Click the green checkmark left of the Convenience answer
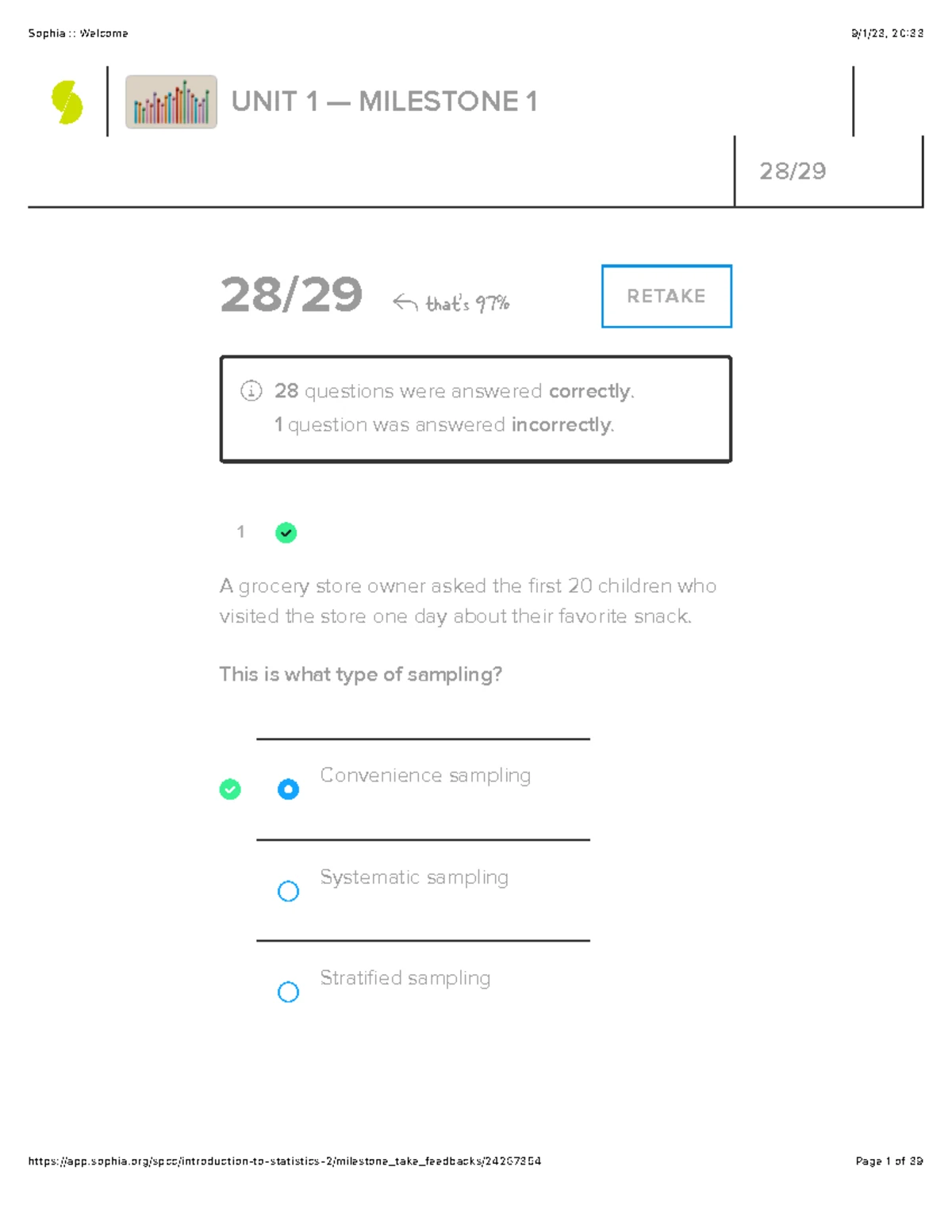Image resolution: width=952 pixels, height=1232 pixels. tap(230, 789)
